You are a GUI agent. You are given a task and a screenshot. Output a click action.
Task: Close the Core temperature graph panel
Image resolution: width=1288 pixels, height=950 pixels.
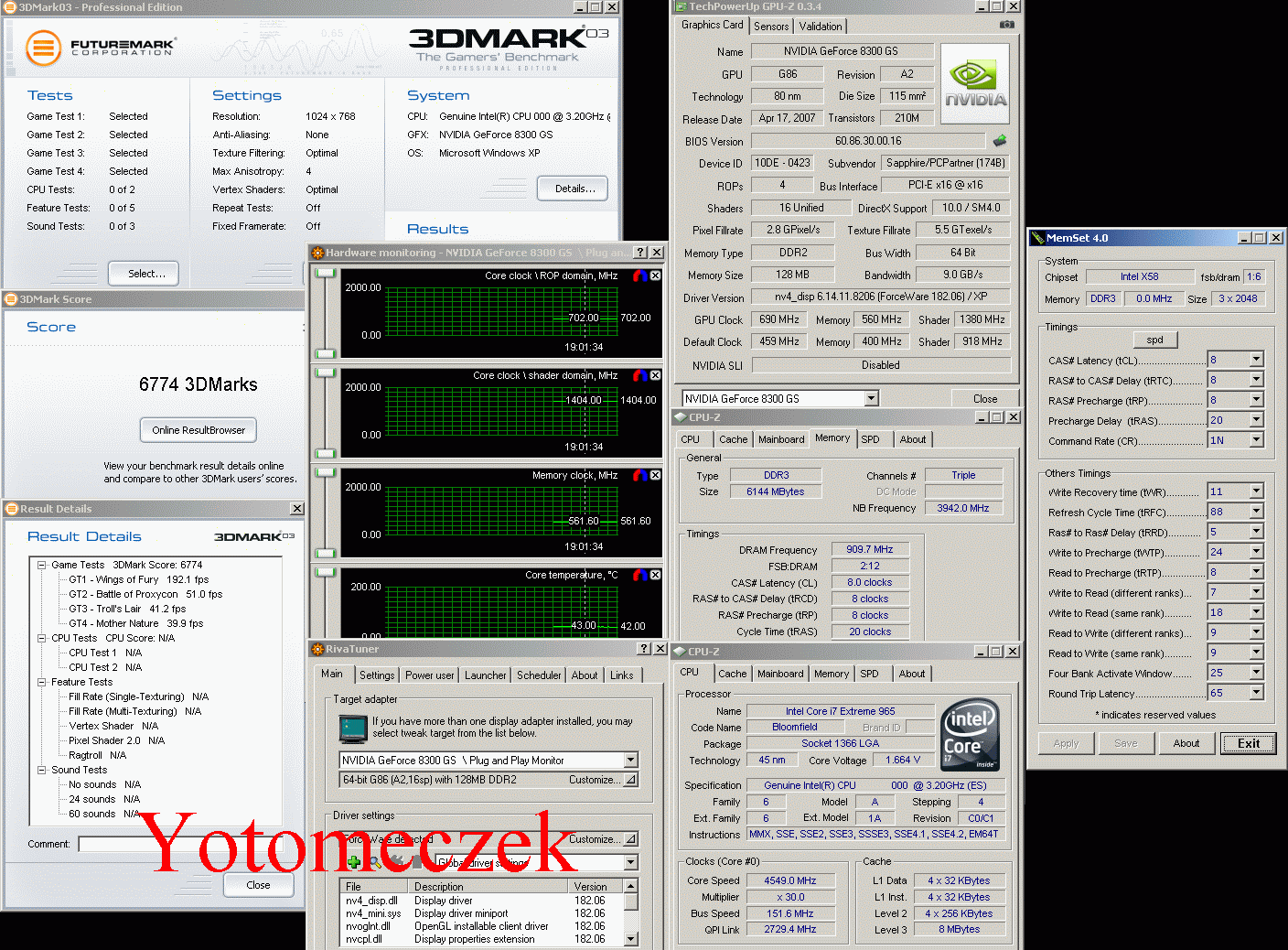[x=655, y=575]
